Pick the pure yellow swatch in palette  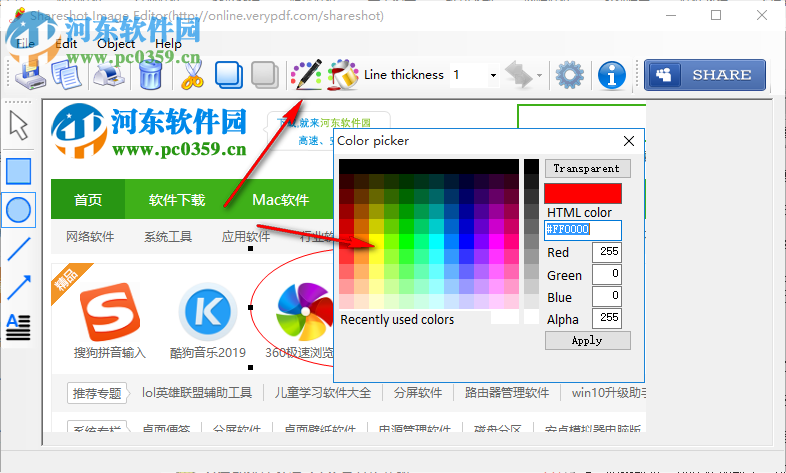tap(376, 242)
